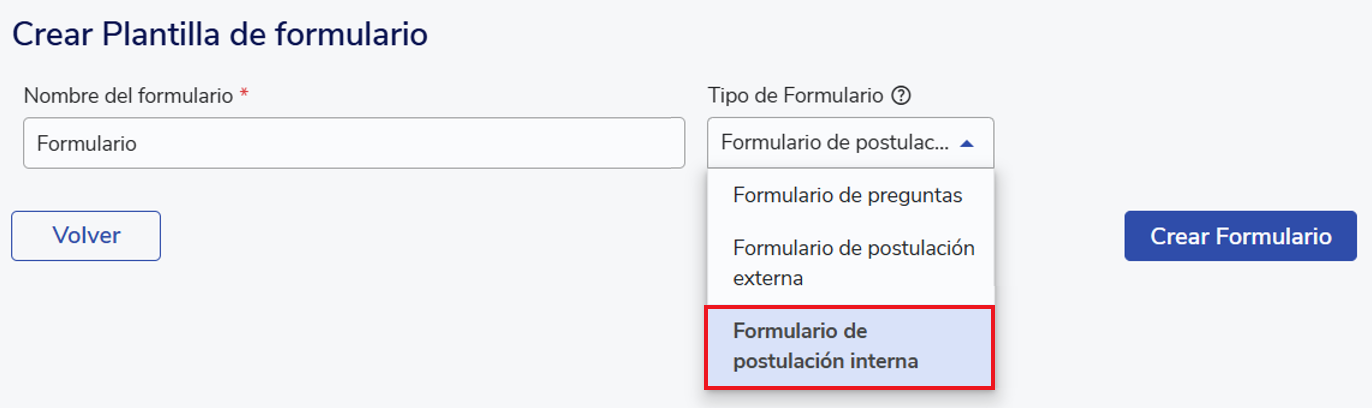Screen dimensions: 1372x408
Task: Click the Tipo de Formulario combo box
Action: click(x=850, y=143)
